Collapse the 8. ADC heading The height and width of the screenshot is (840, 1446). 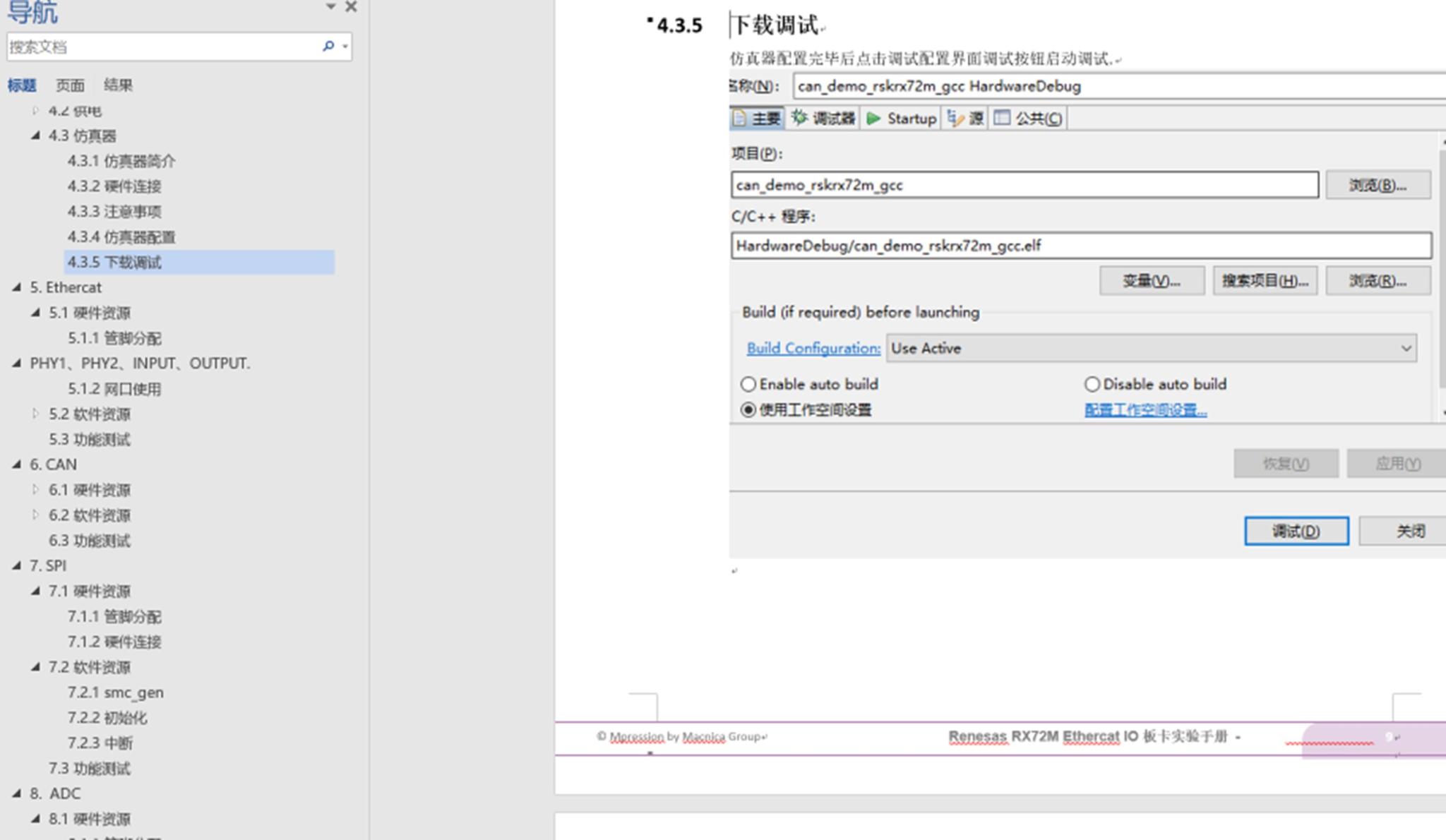(x=17, y=793)
